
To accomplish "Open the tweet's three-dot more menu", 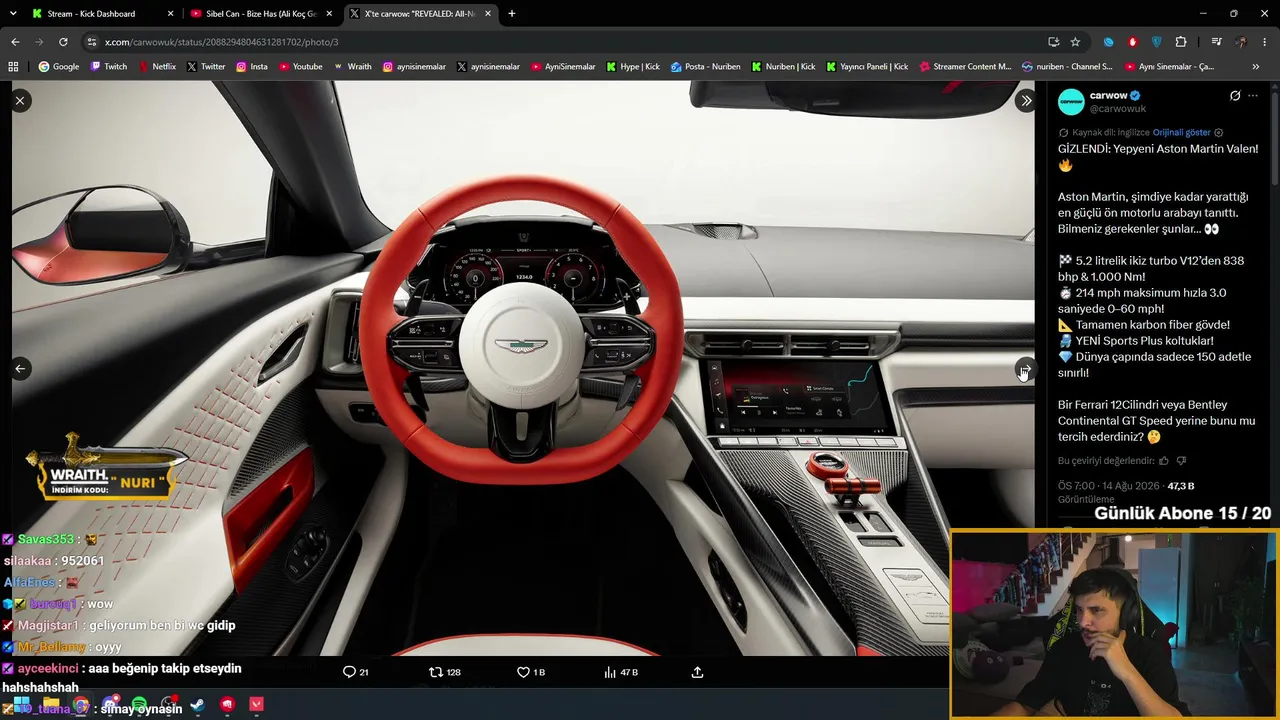I will click(1253, 96).
